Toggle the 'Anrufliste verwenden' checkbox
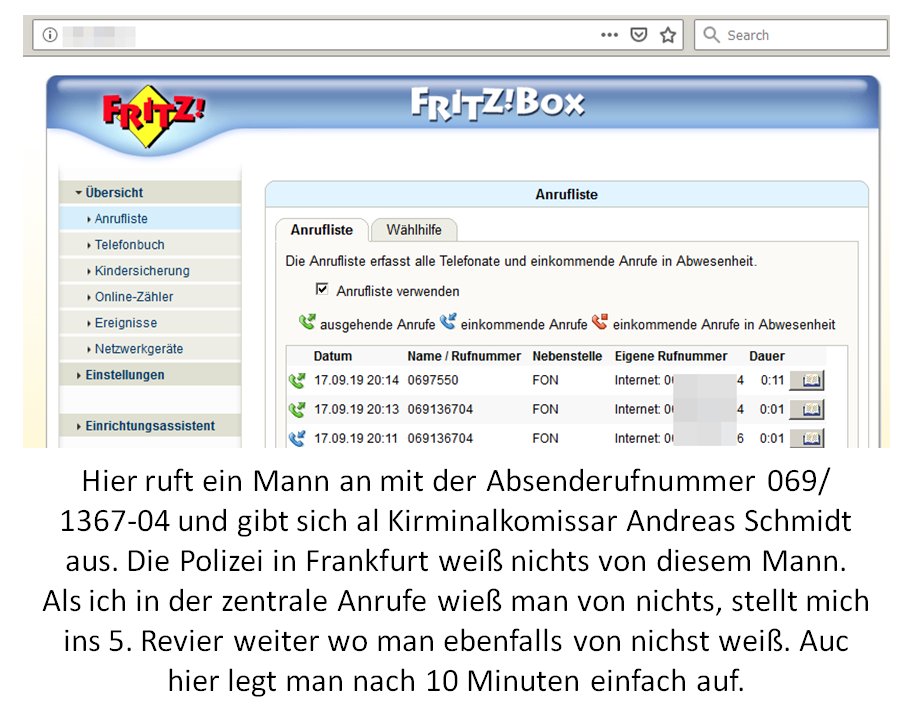The width and height of the screenshot is (916, 716). (x=322, y=289)
